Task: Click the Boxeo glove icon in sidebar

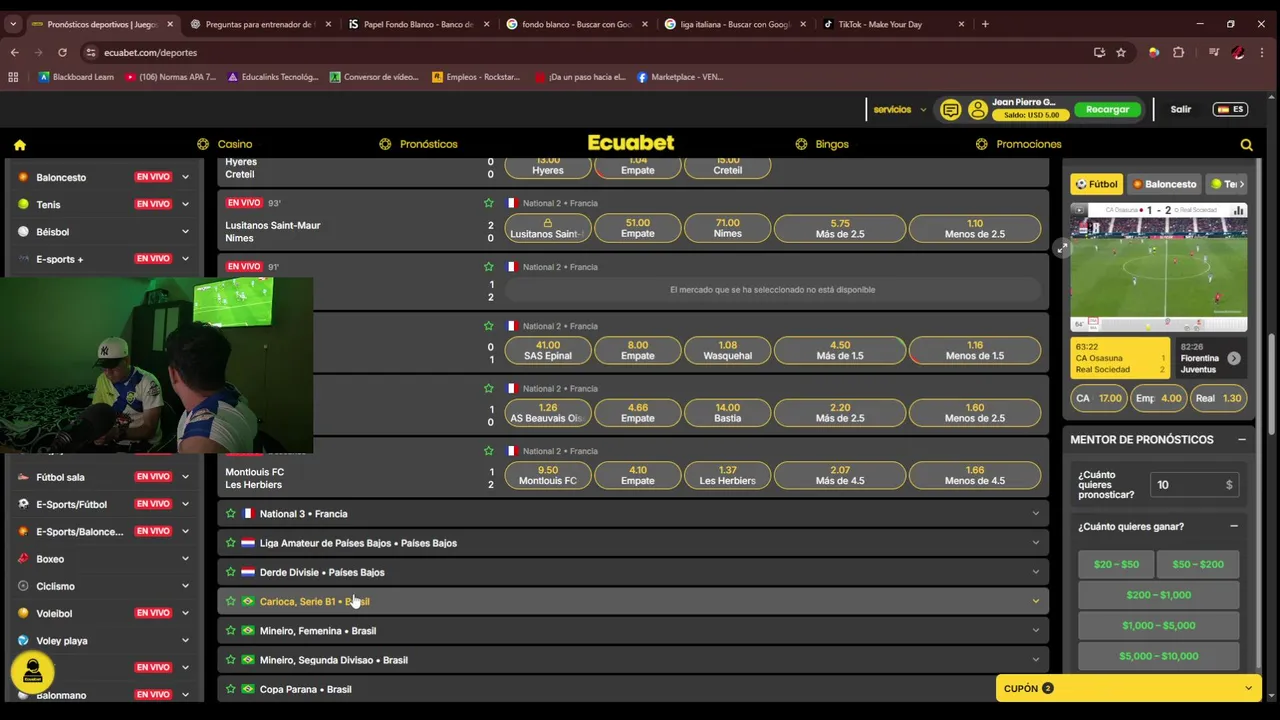Action: (23, 559)
